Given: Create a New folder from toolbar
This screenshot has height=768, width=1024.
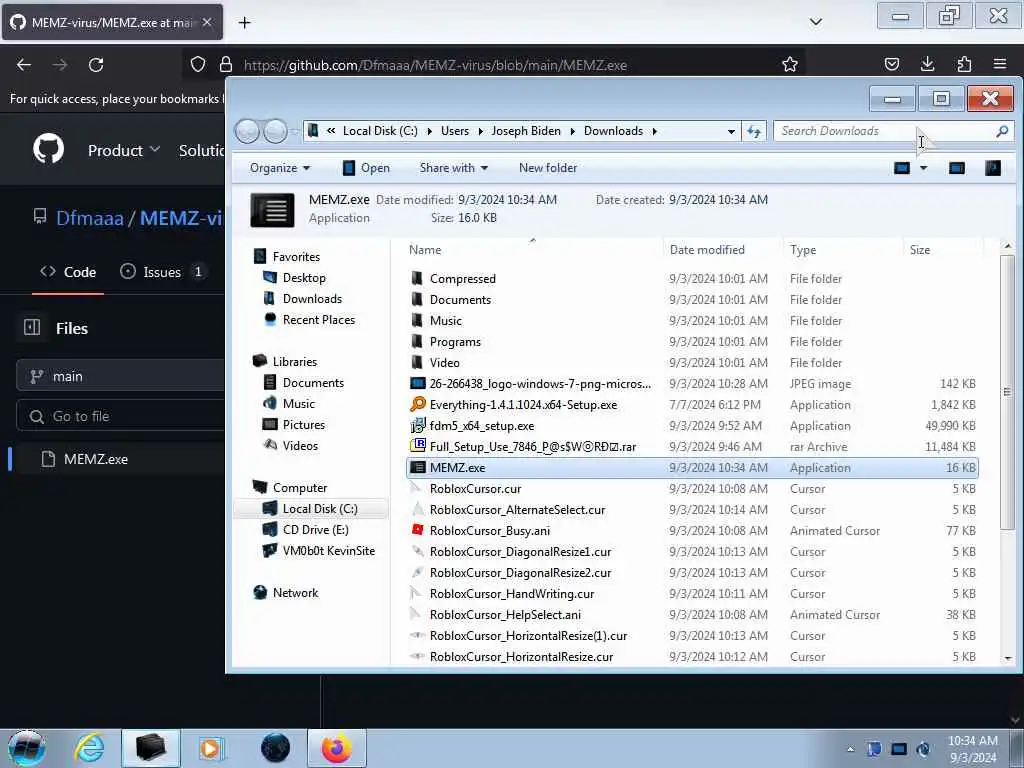Looking at the screenshot, I should tap(548, 168).
